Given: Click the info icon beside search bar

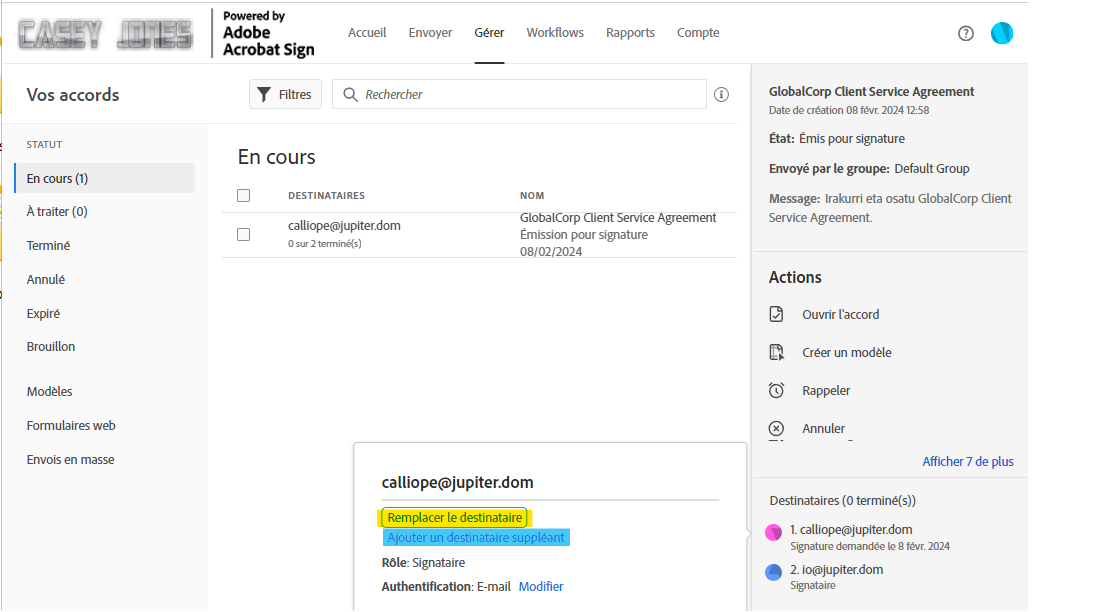Looking at the screenshot, I should pos(721,93).
